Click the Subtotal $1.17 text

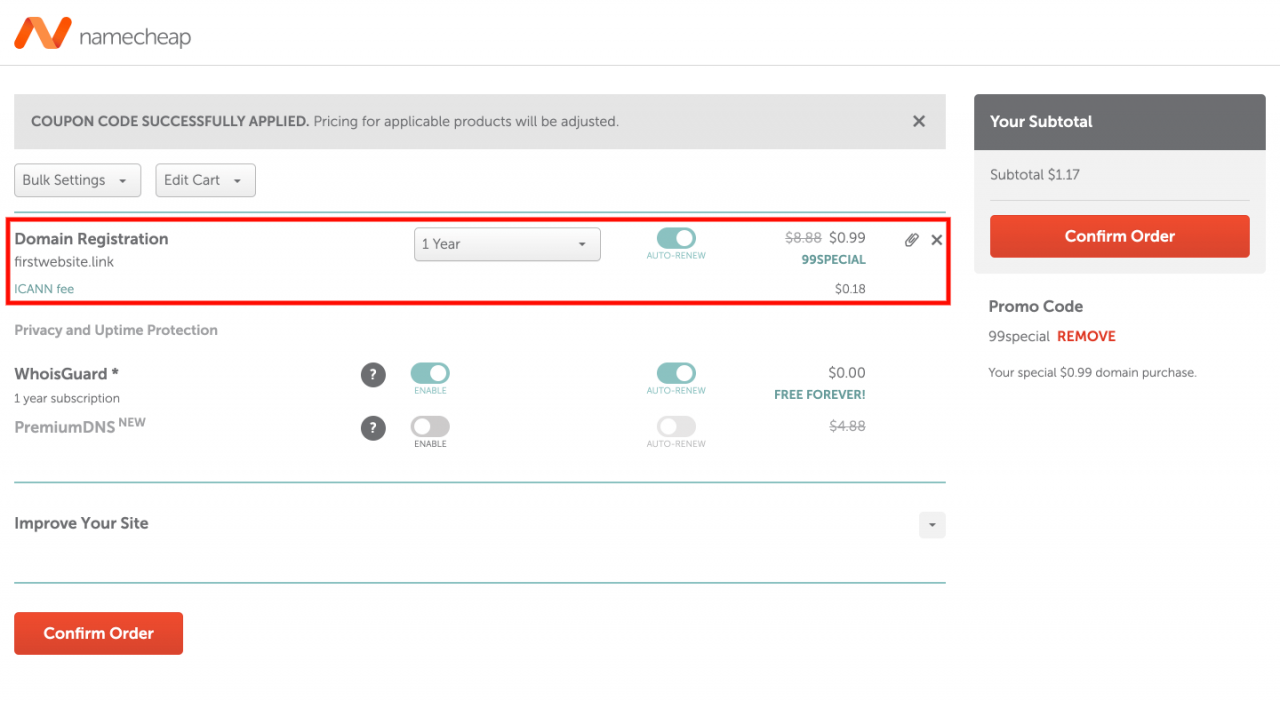click(x=1035, y=174)
